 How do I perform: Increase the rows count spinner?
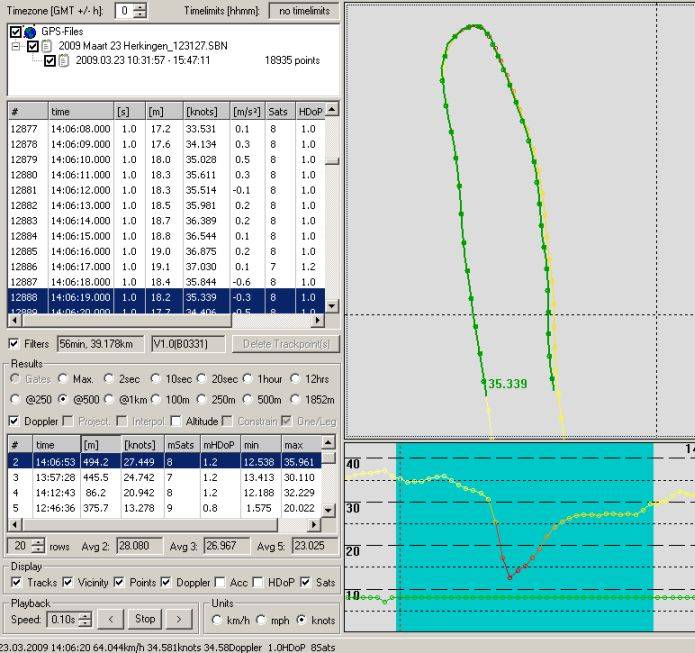tap(38, 541)
